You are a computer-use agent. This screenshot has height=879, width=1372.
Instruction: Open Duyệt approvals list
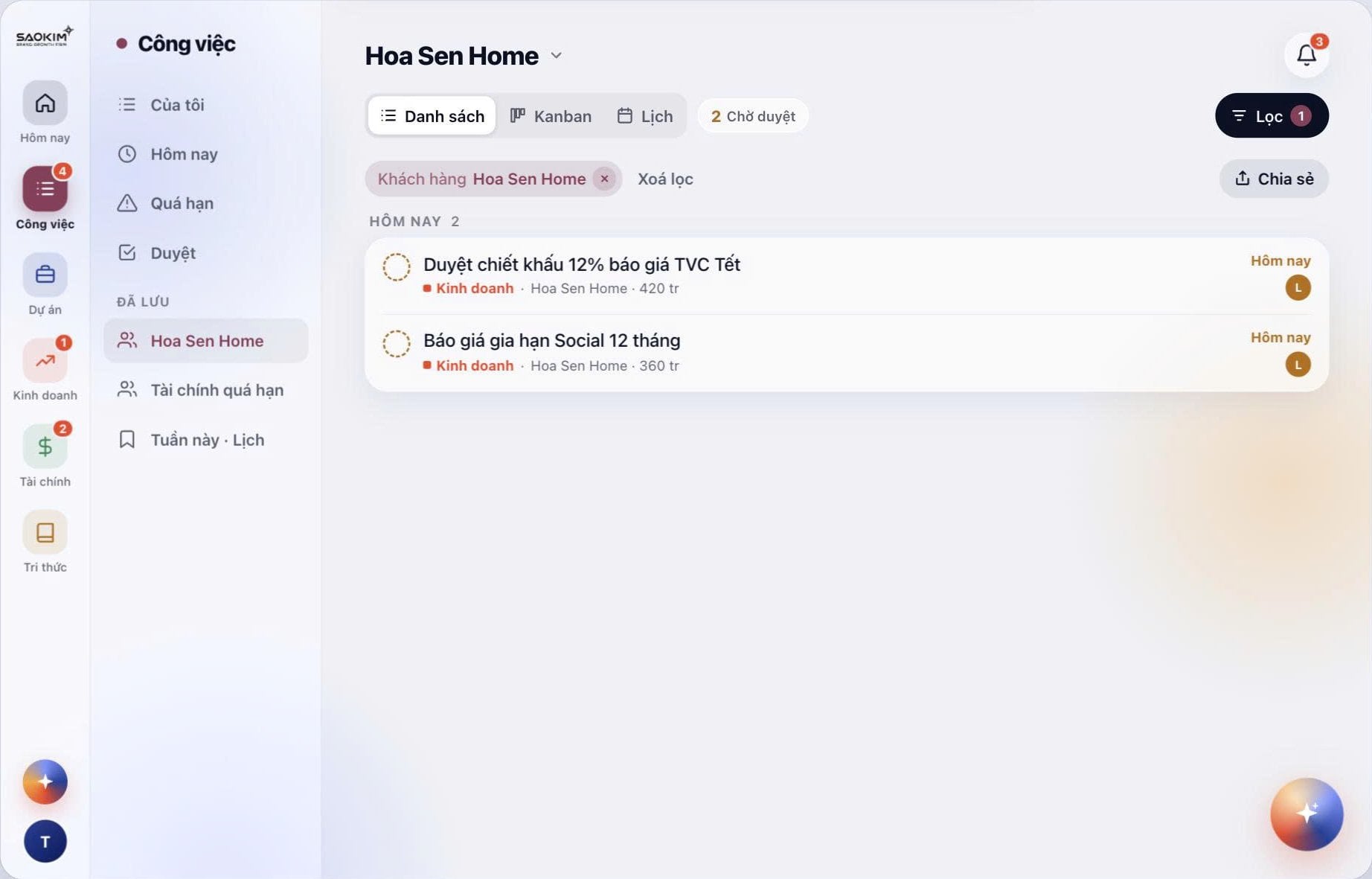[206, 253]
